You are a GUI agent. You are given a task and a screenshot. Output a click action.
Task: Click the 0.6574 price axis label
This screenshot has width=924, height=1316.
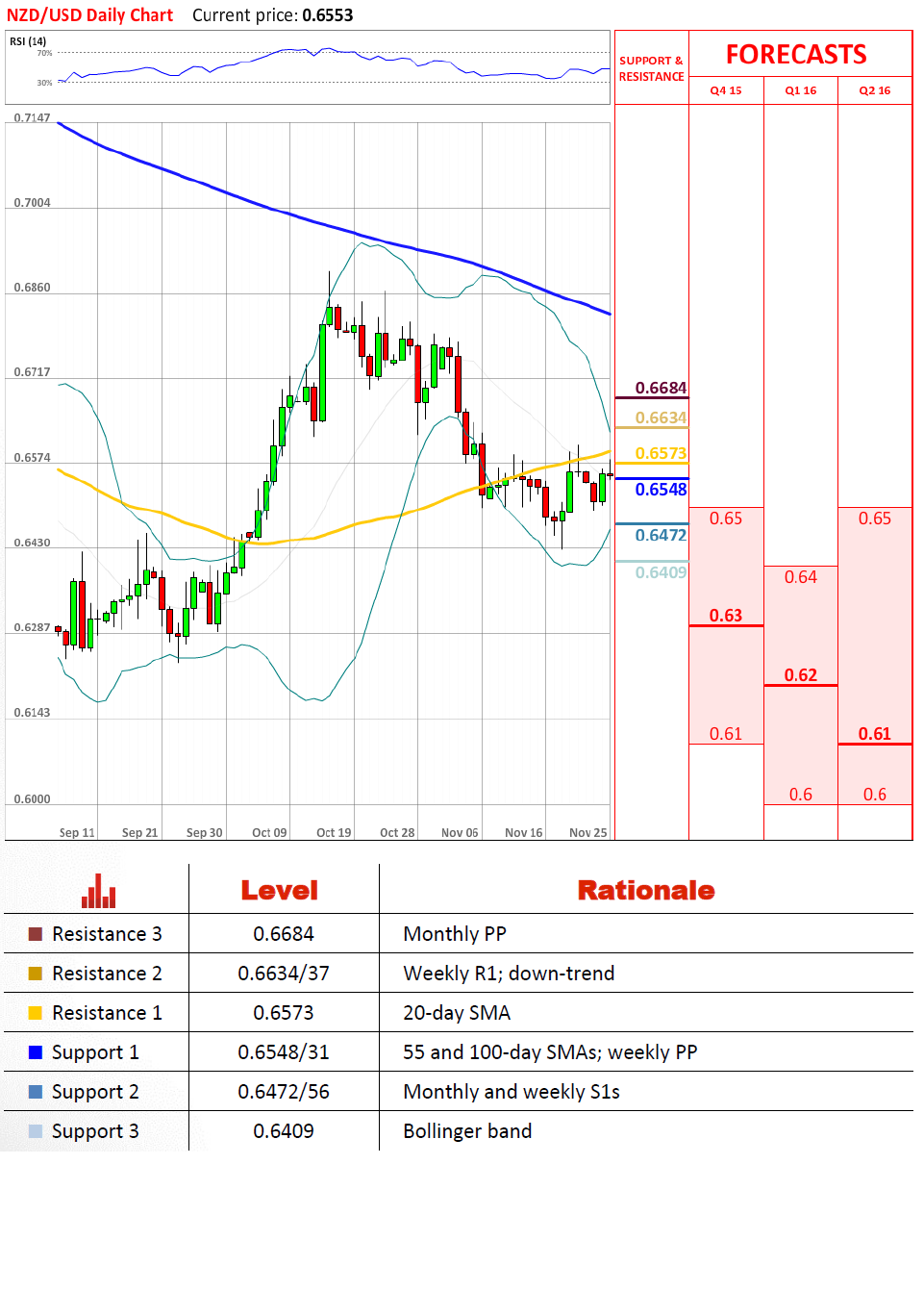[32, 458]
